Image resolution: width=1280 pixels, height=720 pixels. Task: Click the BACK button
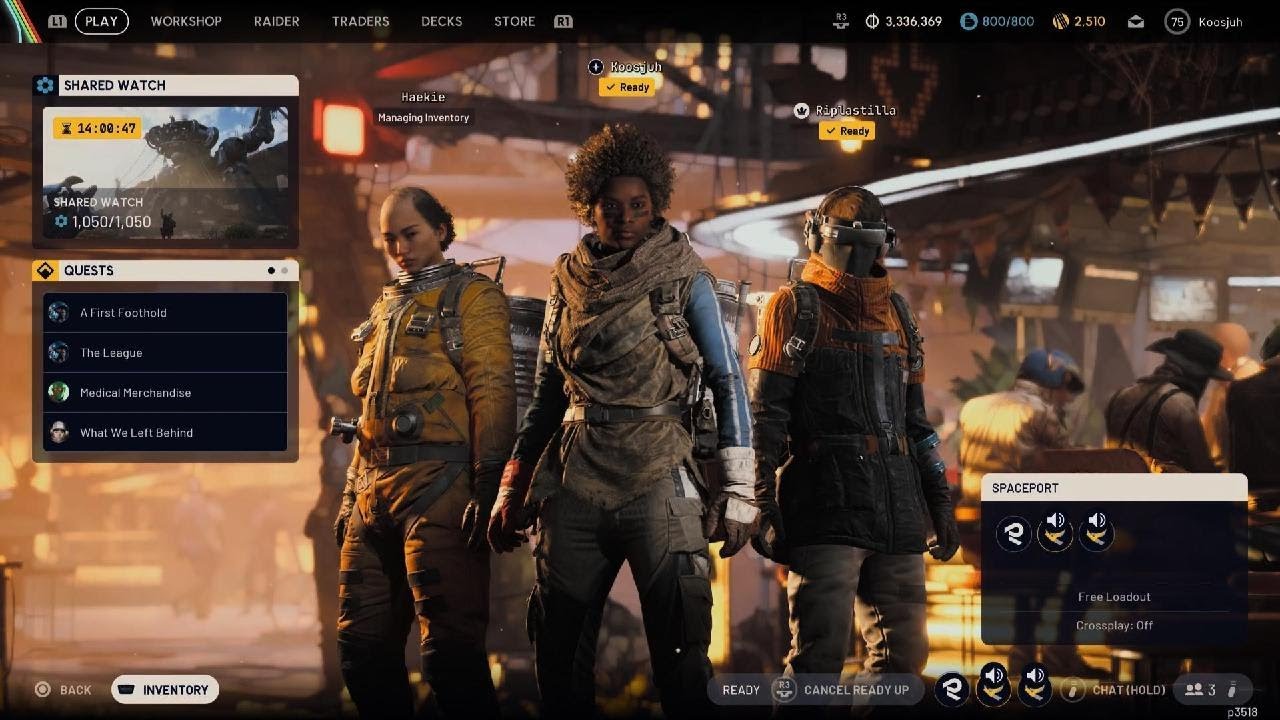point(63,690)
